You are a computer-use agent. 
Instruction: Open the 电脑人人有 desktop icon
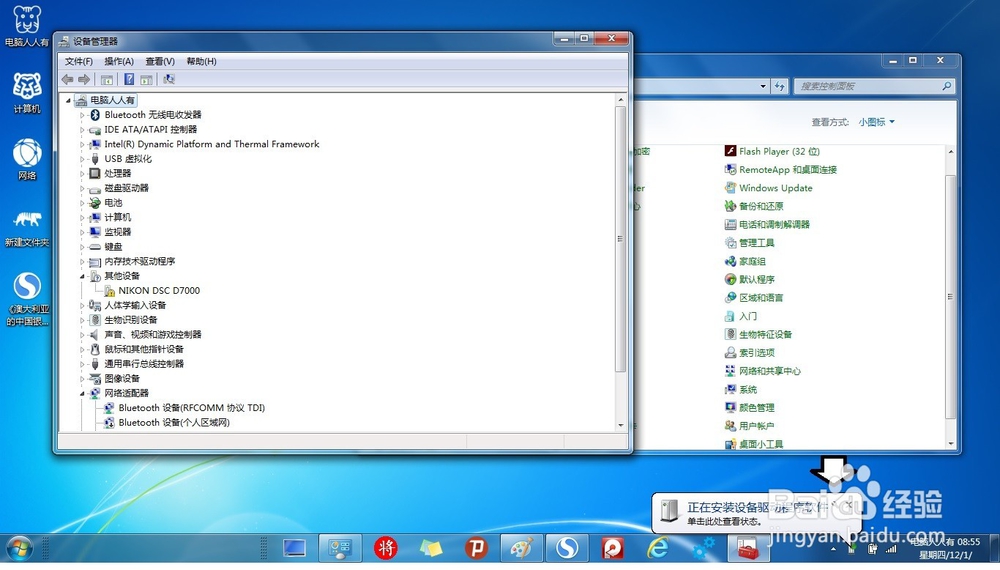click(x=27, y=26)
